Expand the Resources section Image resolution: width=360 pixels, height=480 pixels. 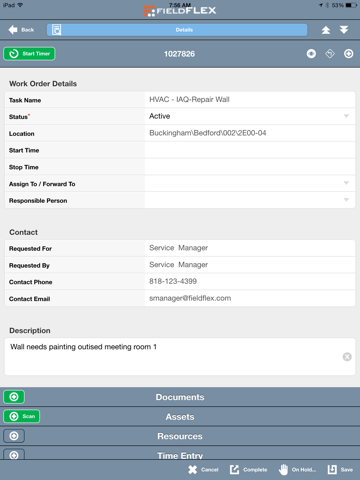tap(180, 436)
